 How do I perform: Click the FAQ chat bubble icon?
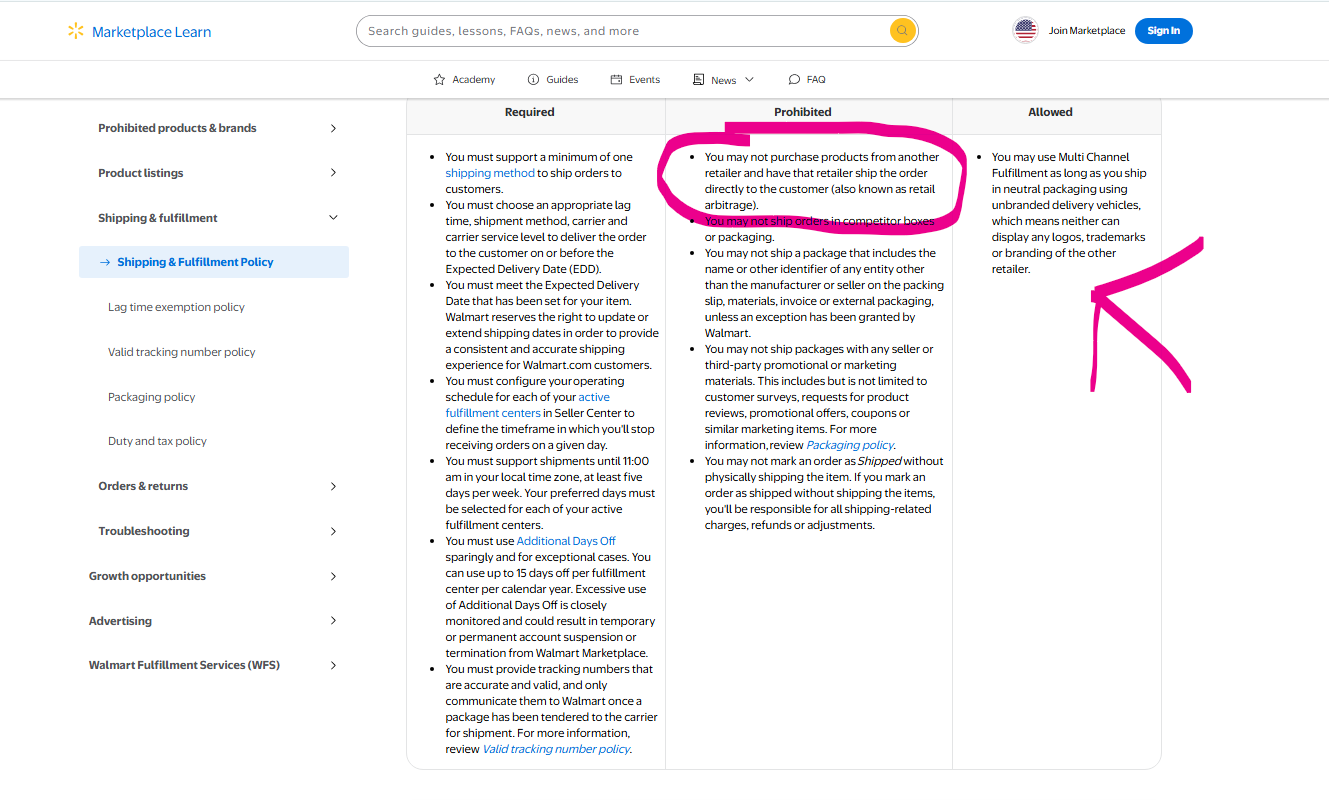794,80
